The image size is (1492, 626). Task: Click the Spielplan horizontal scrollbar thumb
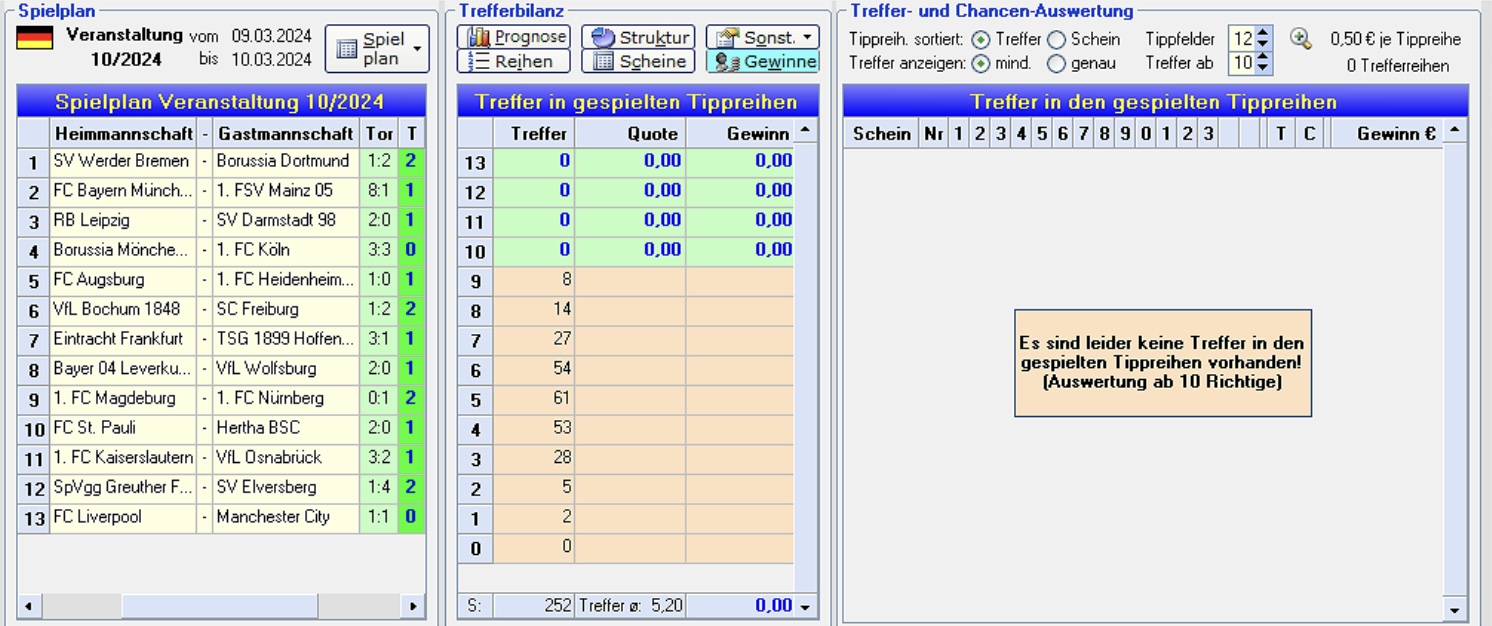click(x=220, y=606)
